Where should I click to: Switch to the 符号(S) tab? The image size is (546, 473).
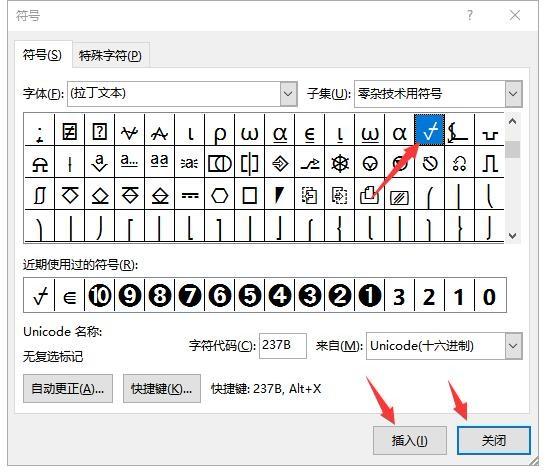[42, 55]
